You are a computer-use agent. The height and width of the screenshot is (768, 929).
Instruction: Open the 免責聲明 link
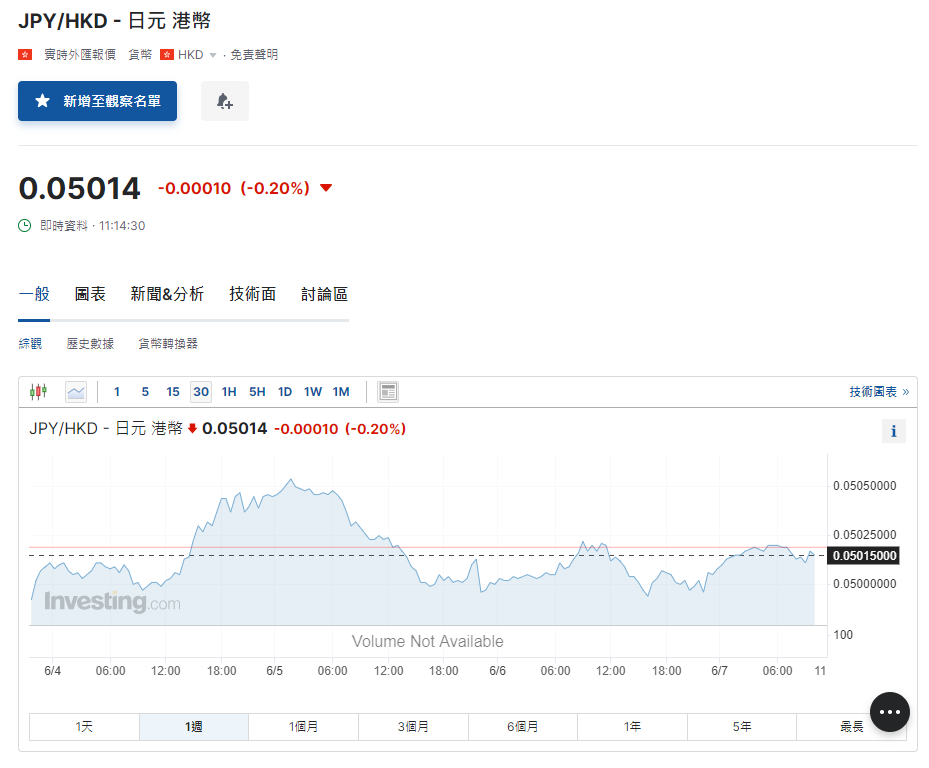coord(253,55)
